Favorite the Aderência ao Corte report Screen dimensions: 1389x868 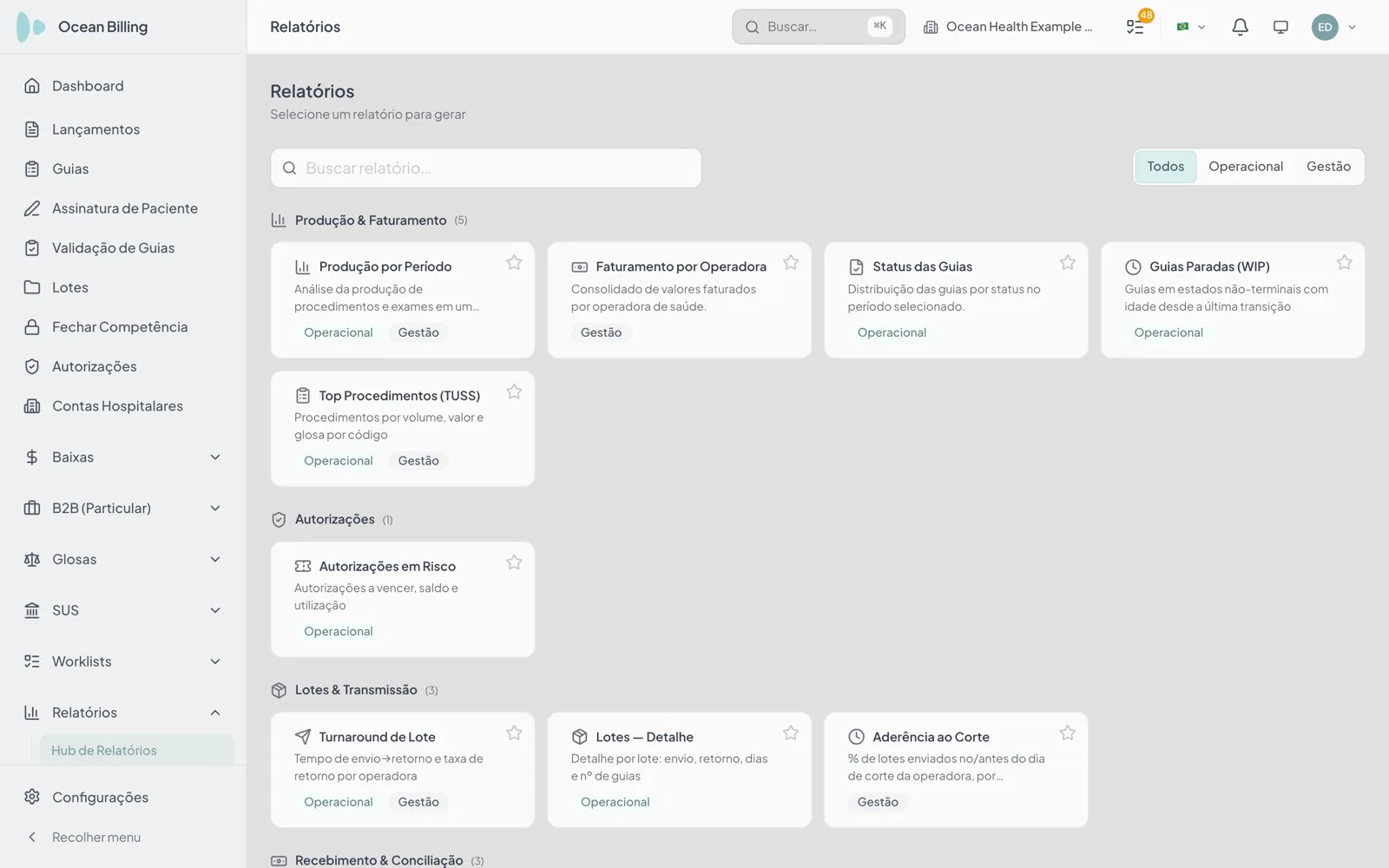(x=1068, y=733)
